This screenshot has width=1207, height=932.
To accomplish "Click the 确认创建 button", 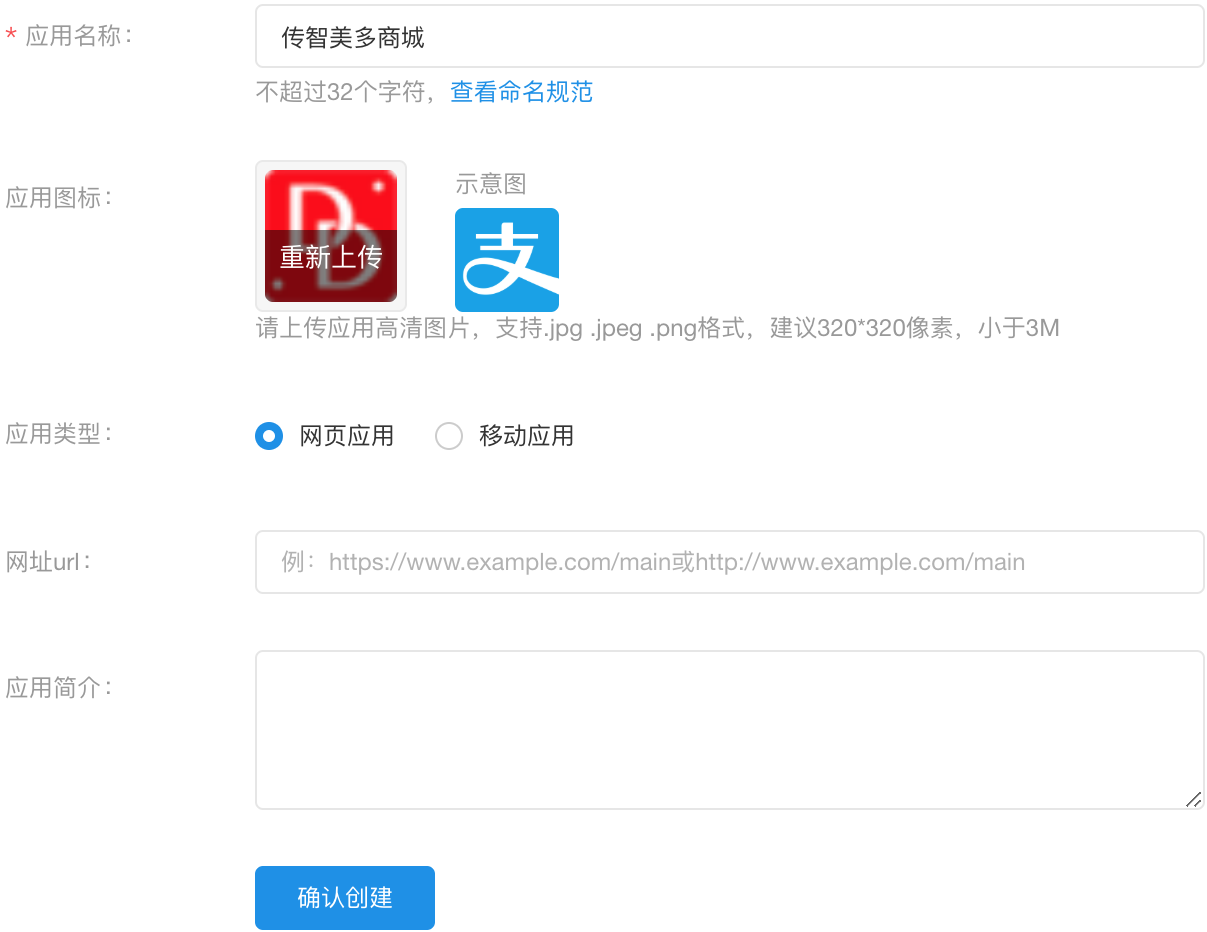I will tap(345, 898).
